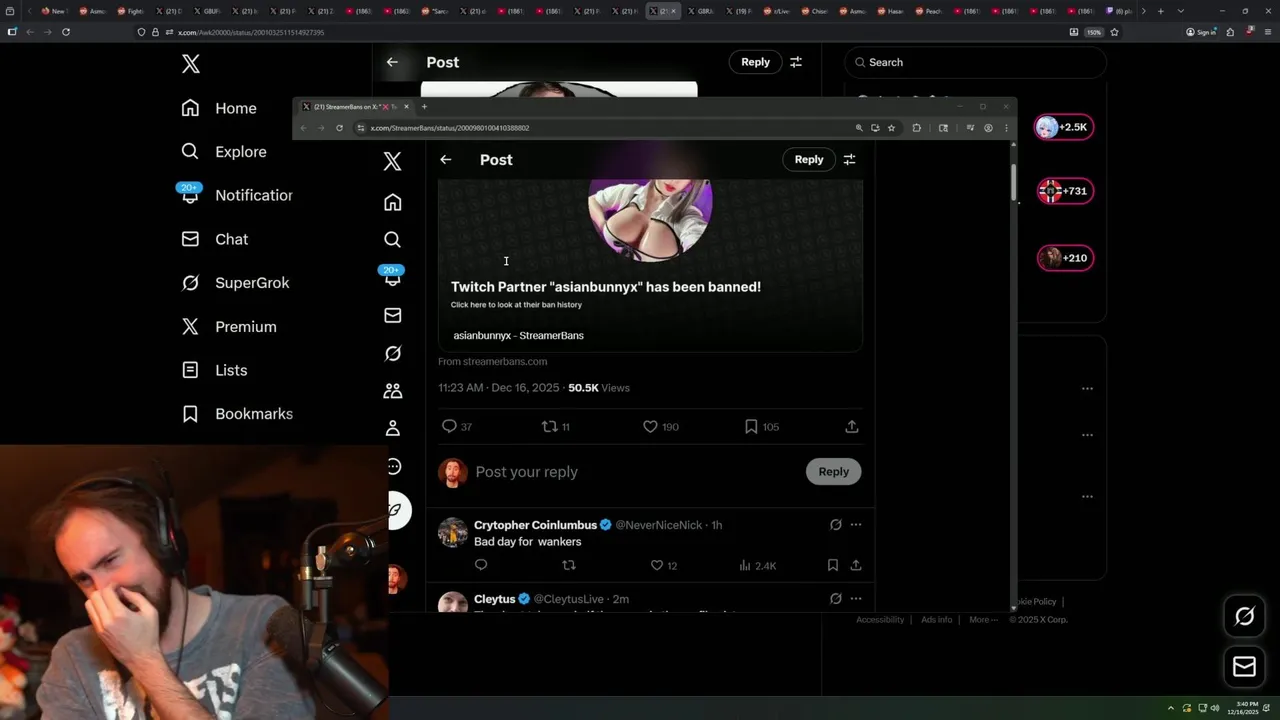1280x720 pixels.
Task: Open new tab plus in front browser window
Action: (x=424, y=107)
